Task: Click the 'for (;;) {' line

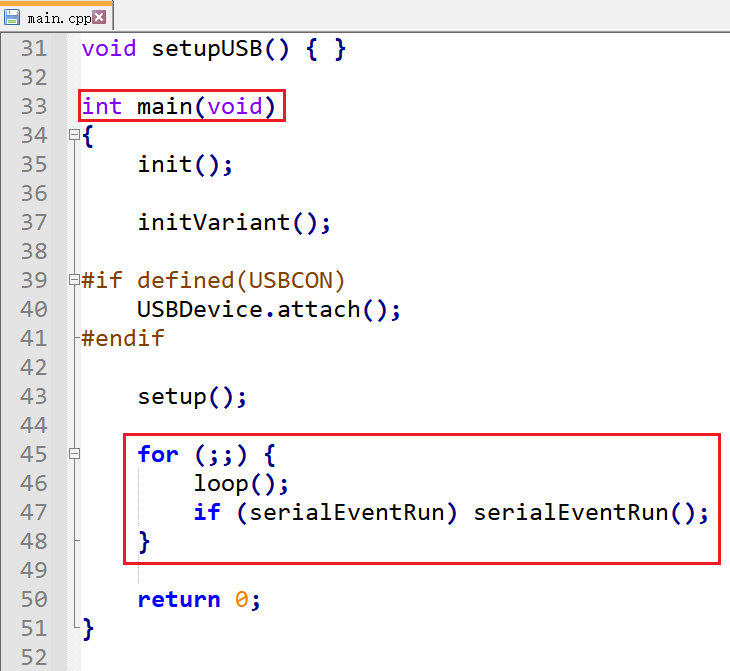Action: (207, 455)
